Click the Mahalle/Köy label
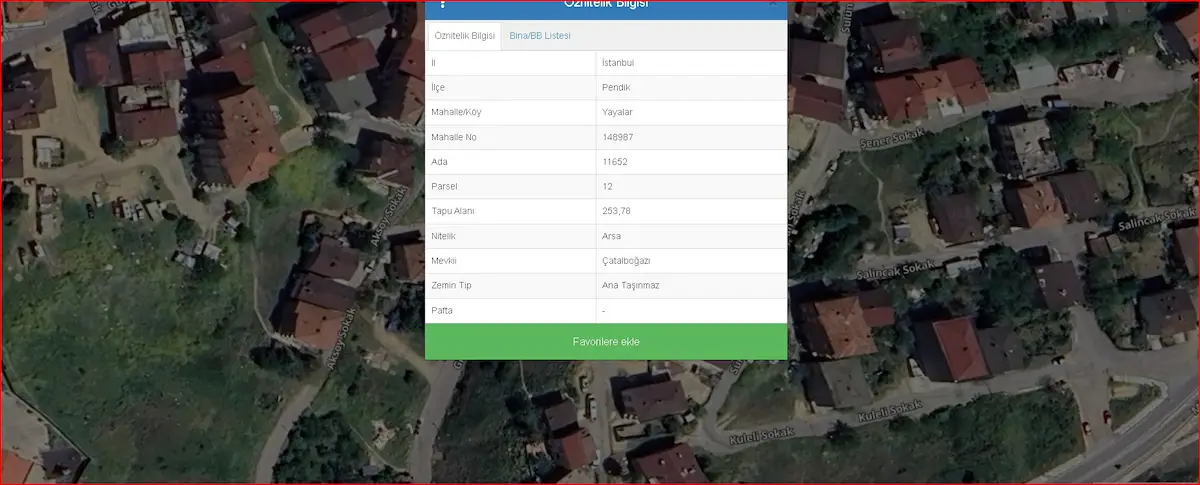The height and width of the screenshot is (485, 1200). point(455,112)
